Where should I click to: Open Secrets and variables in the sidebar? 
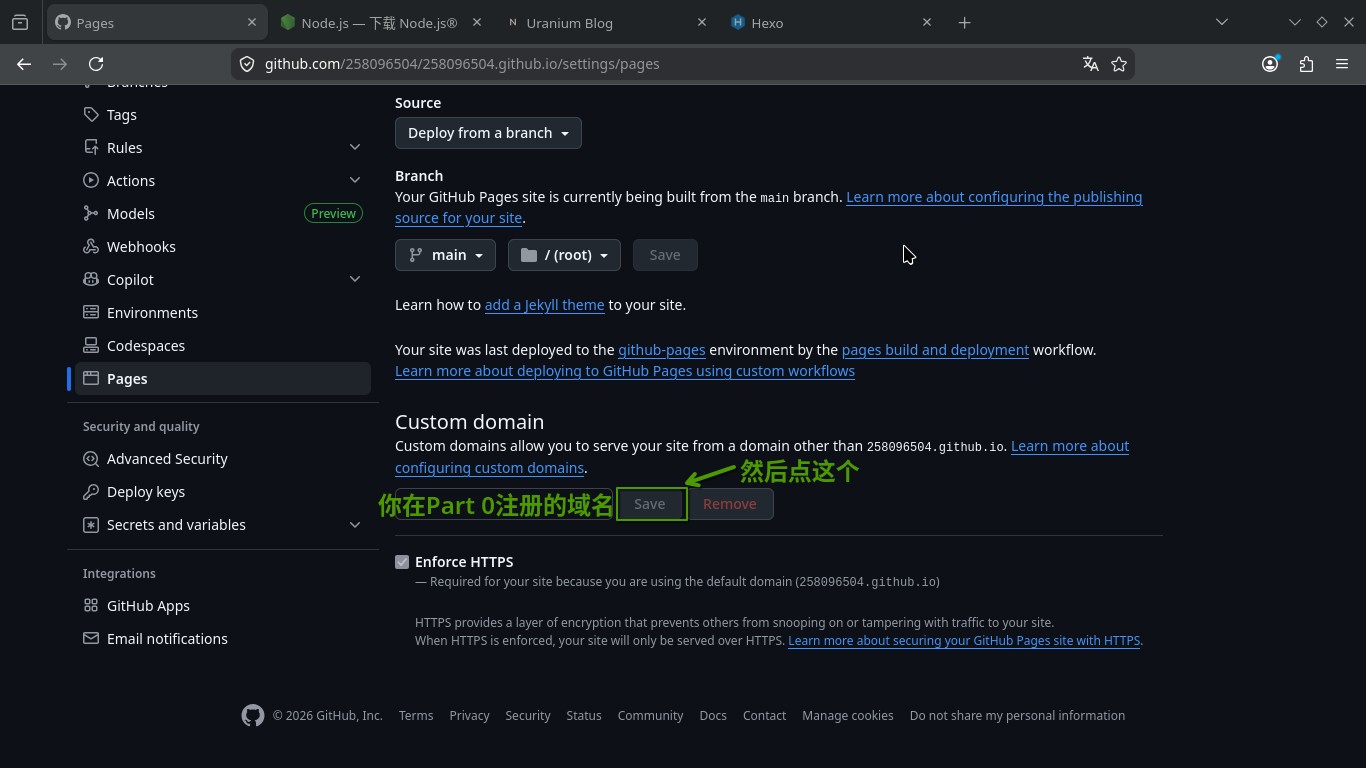pos(176,525)
